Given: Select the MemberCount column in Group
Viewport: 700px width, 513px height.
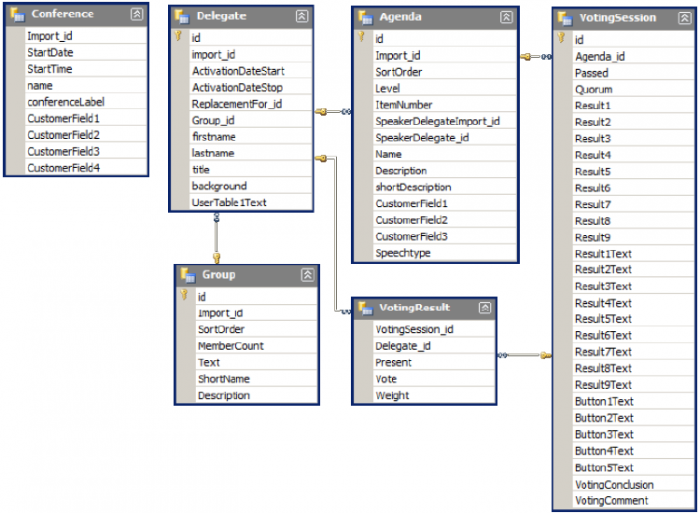Looking at the screenshot, I should pyautogui.click(x=230, y=346).
